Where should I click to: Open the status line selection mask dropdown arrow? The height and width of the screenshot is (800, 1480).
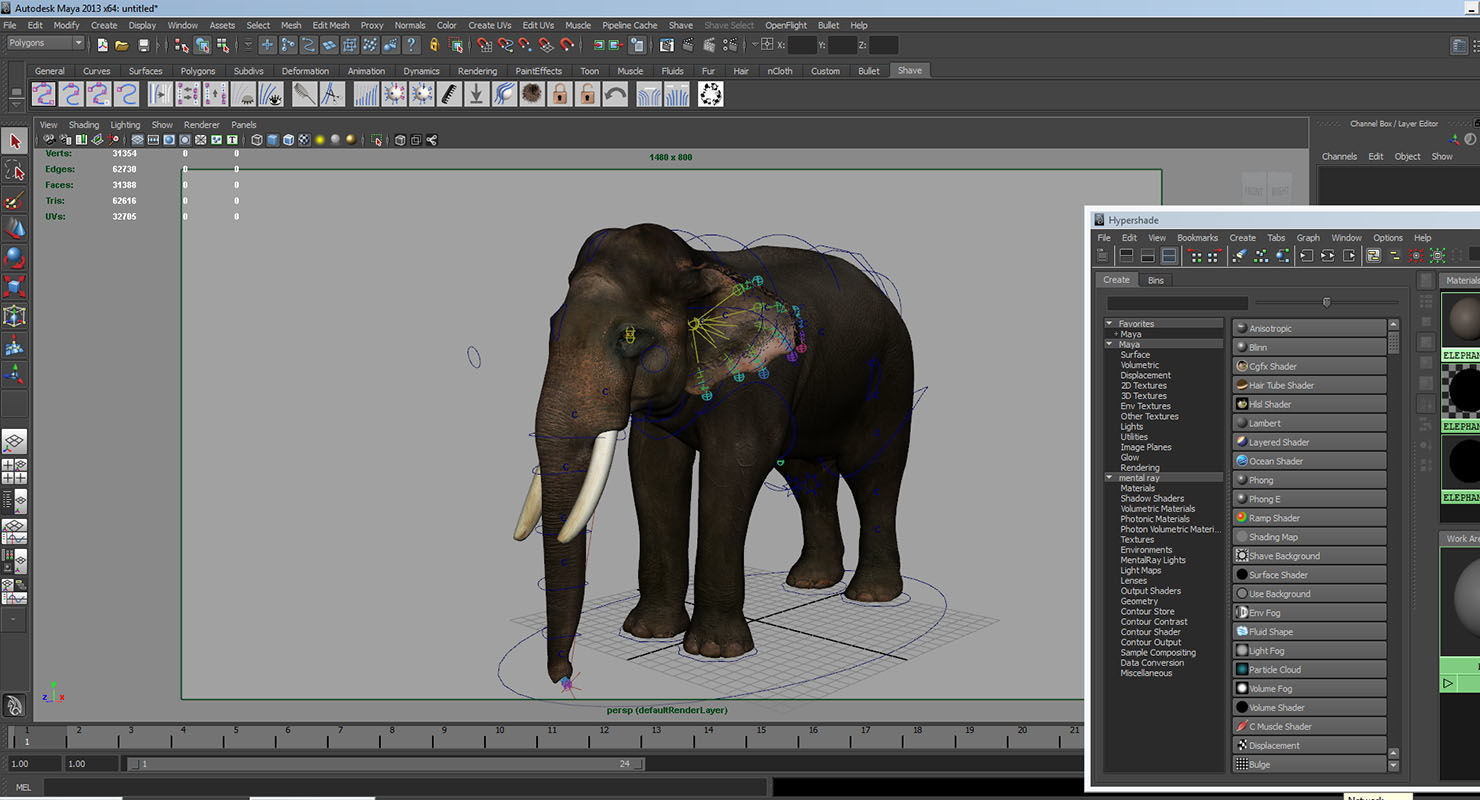click(249, 45)
